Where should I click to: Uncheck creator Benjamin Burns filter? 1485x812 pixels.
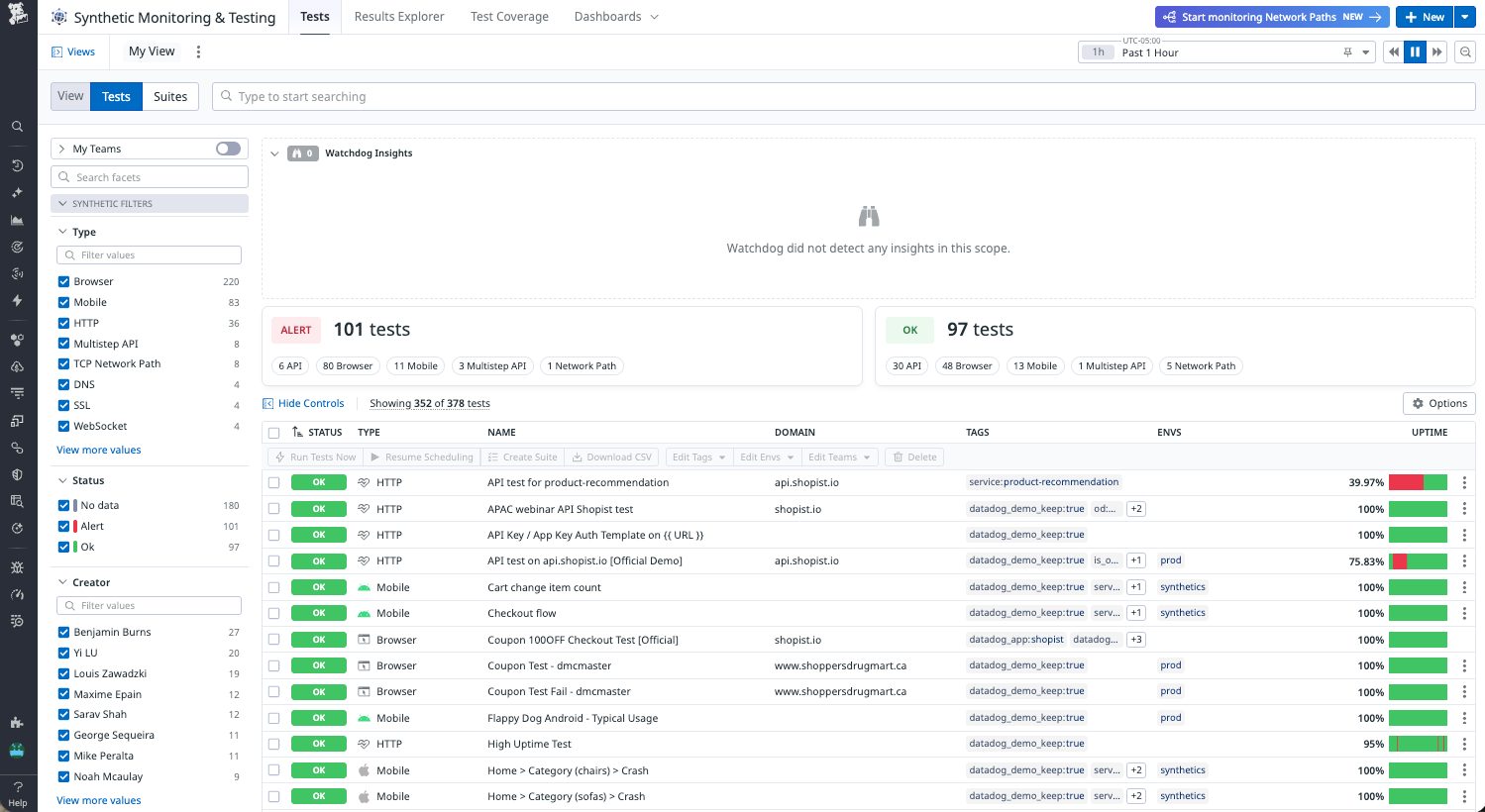(x=63, y=632)
